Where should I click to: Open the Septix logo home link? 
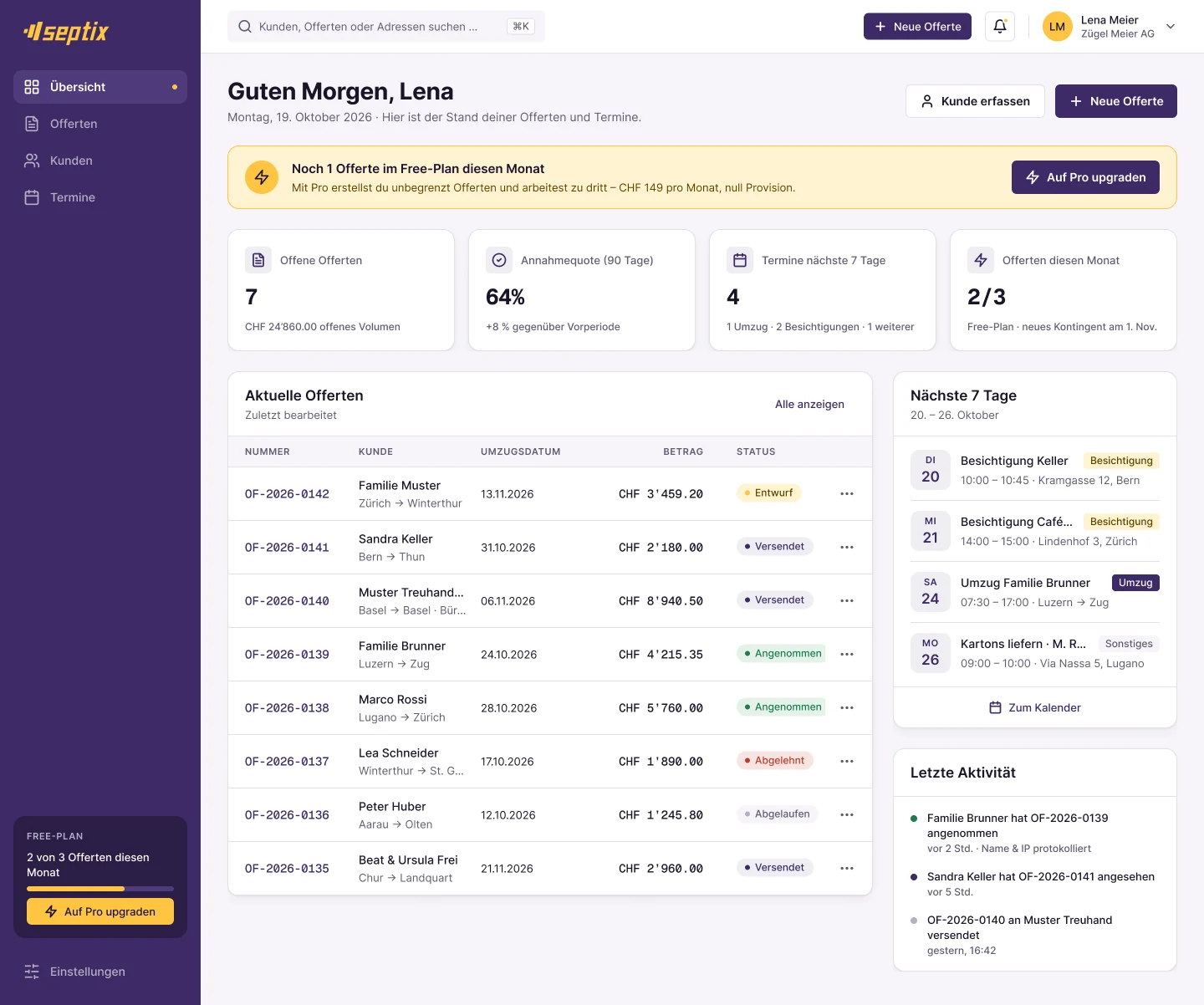click(67, 32)
